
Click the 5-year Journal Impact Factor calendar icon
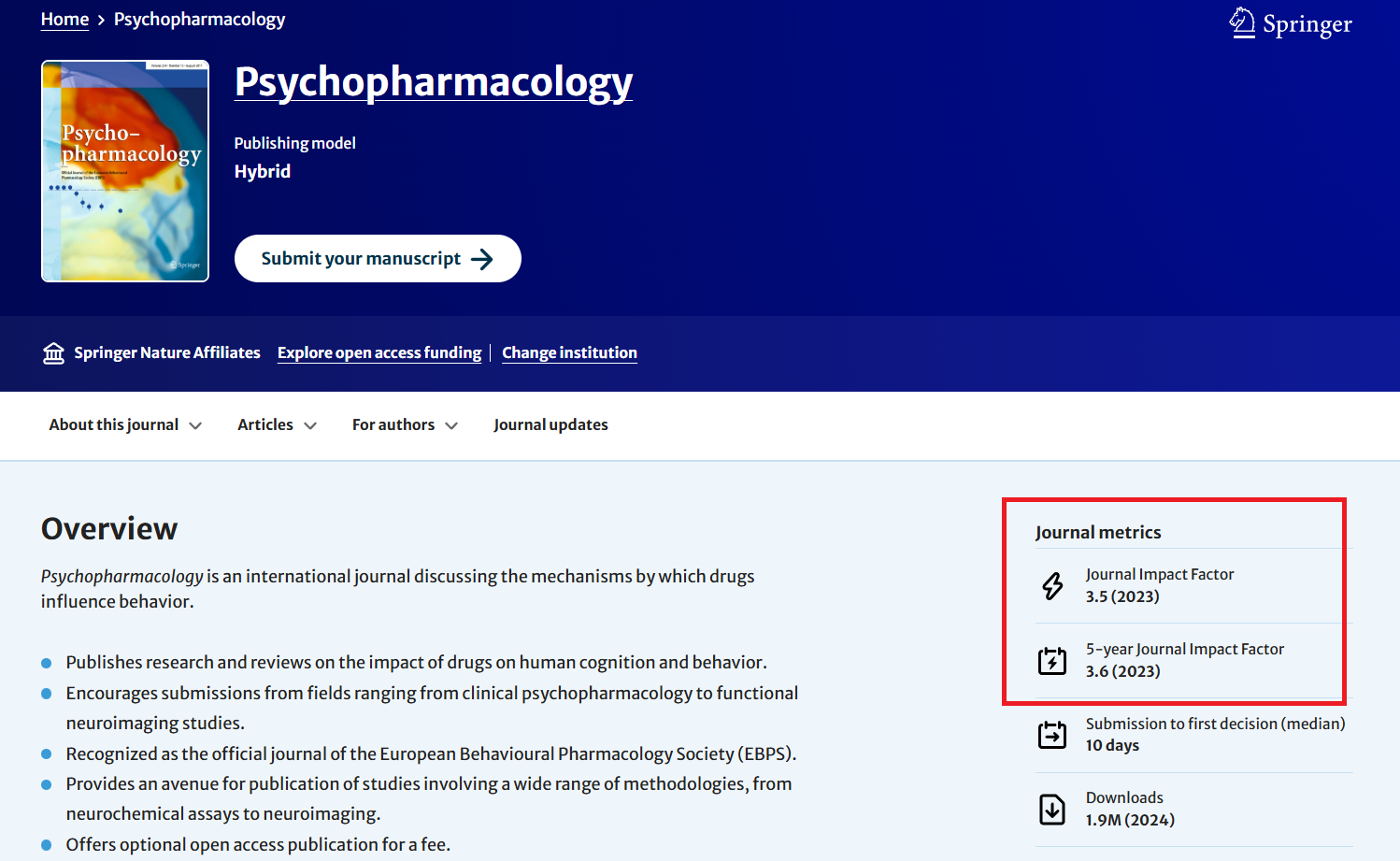(1052, 661)
